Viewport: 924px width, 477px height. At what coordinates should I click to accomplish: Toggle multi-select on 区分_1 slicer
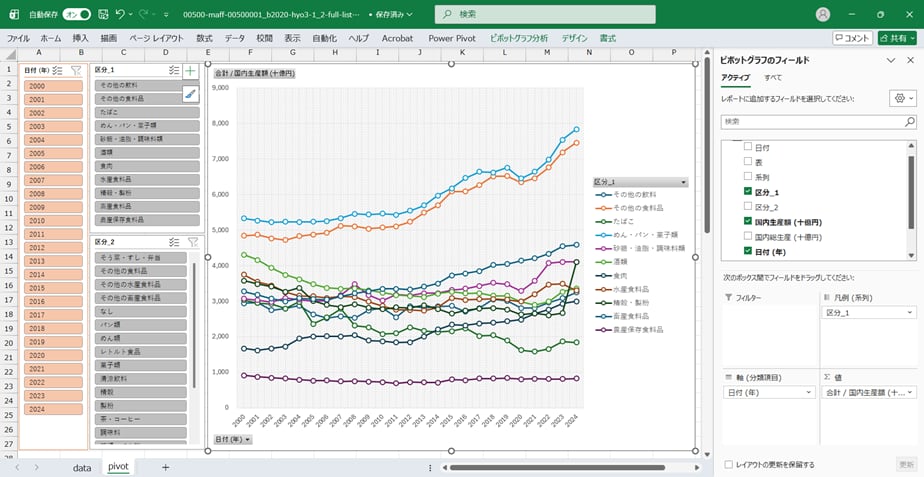coord(174,71)
